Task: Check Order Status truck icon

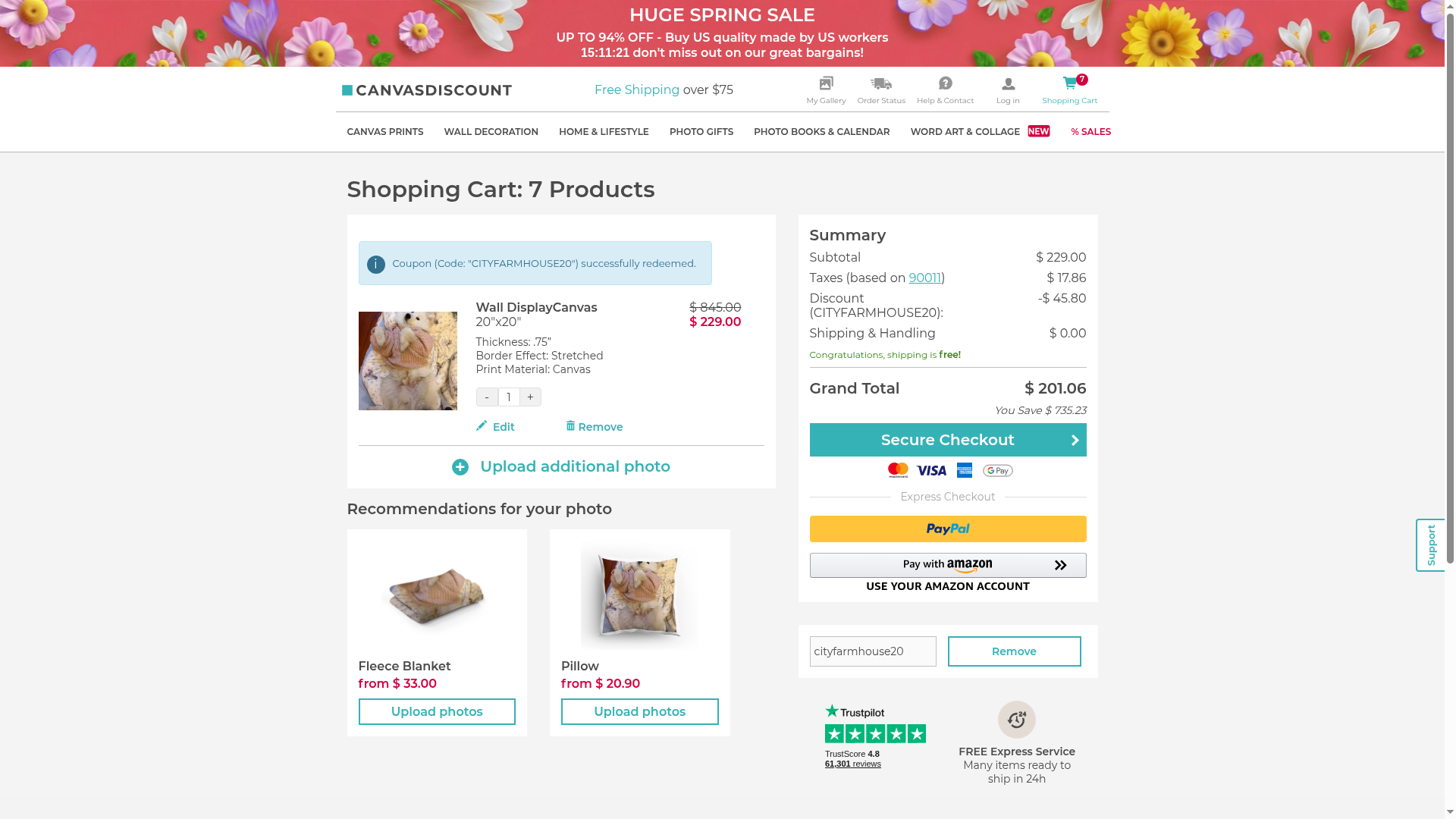Action: [880, 83]
